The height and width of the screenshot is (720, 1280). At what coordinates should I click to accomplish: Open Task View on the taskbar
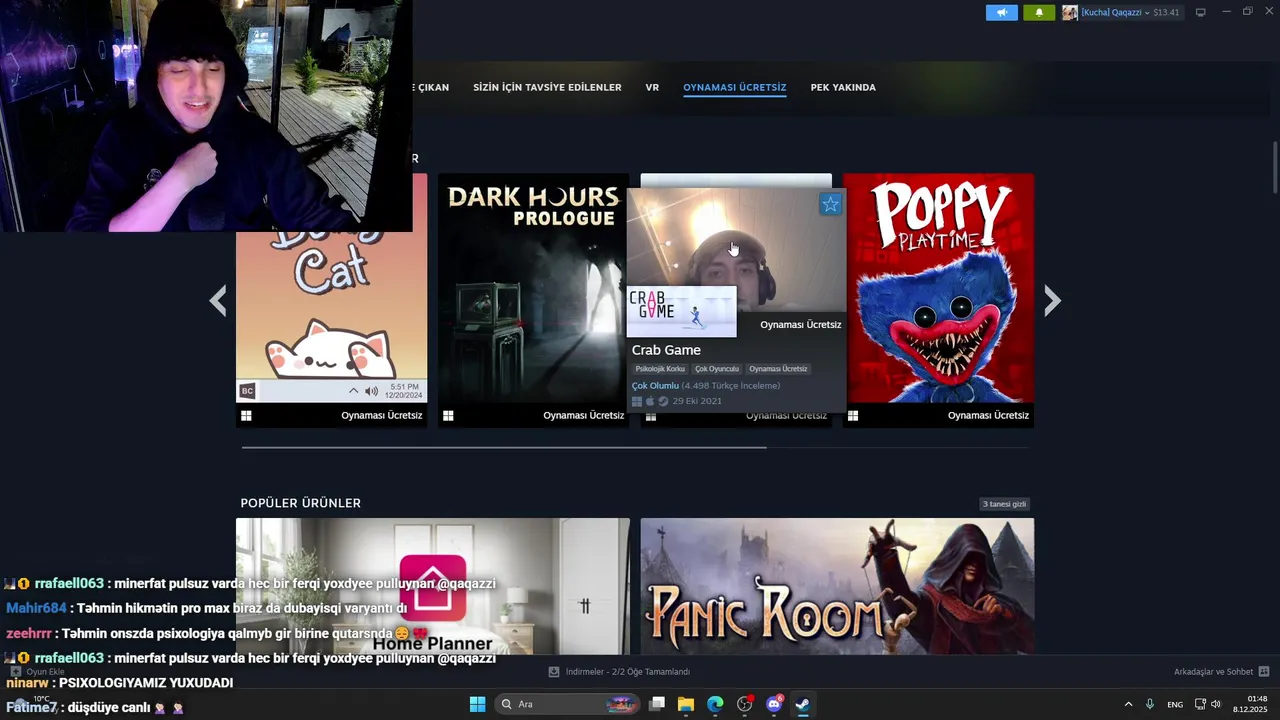(x=657, y=704)
